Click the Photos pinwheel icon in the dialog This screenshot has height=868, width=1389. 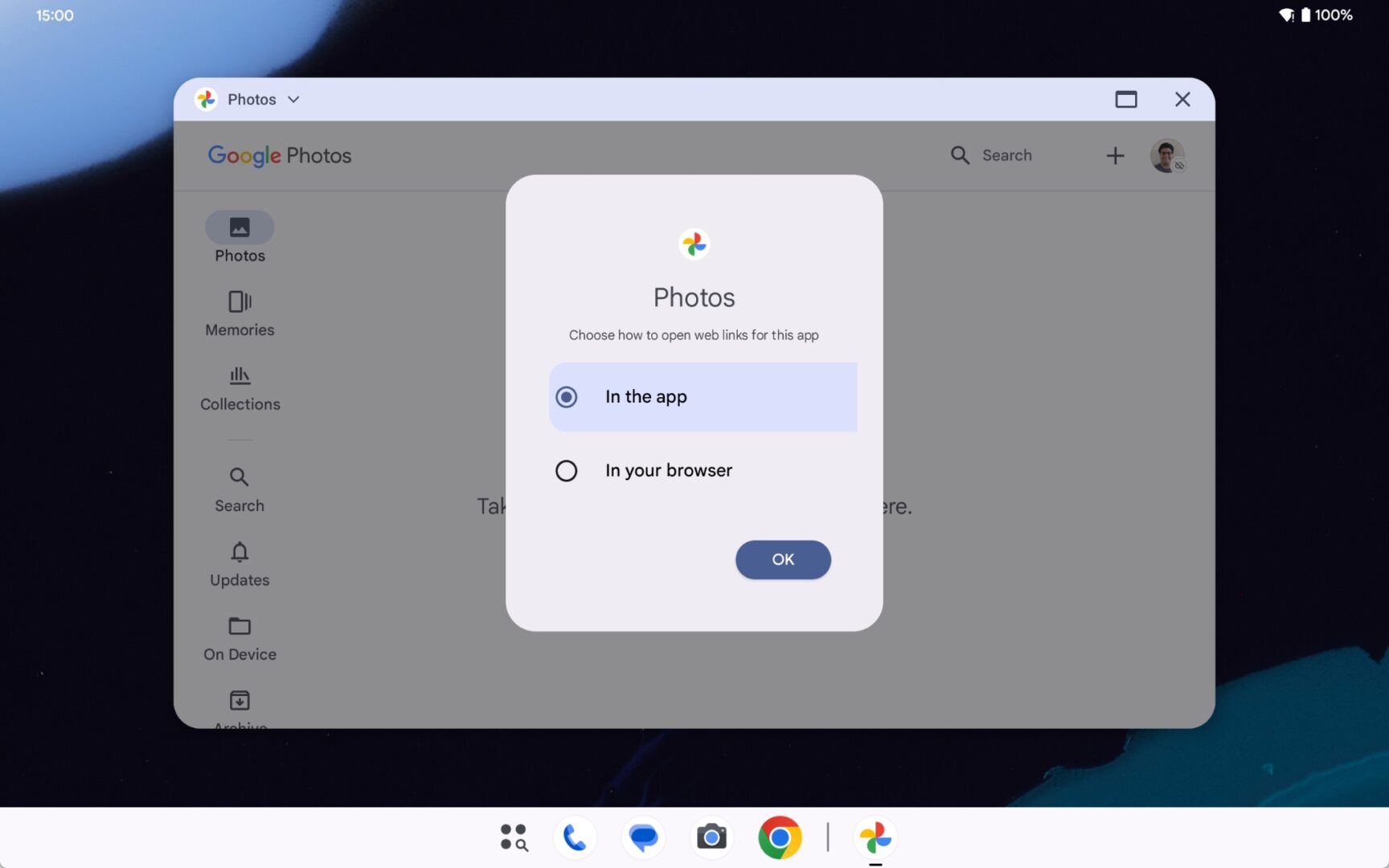pos(694,244)
